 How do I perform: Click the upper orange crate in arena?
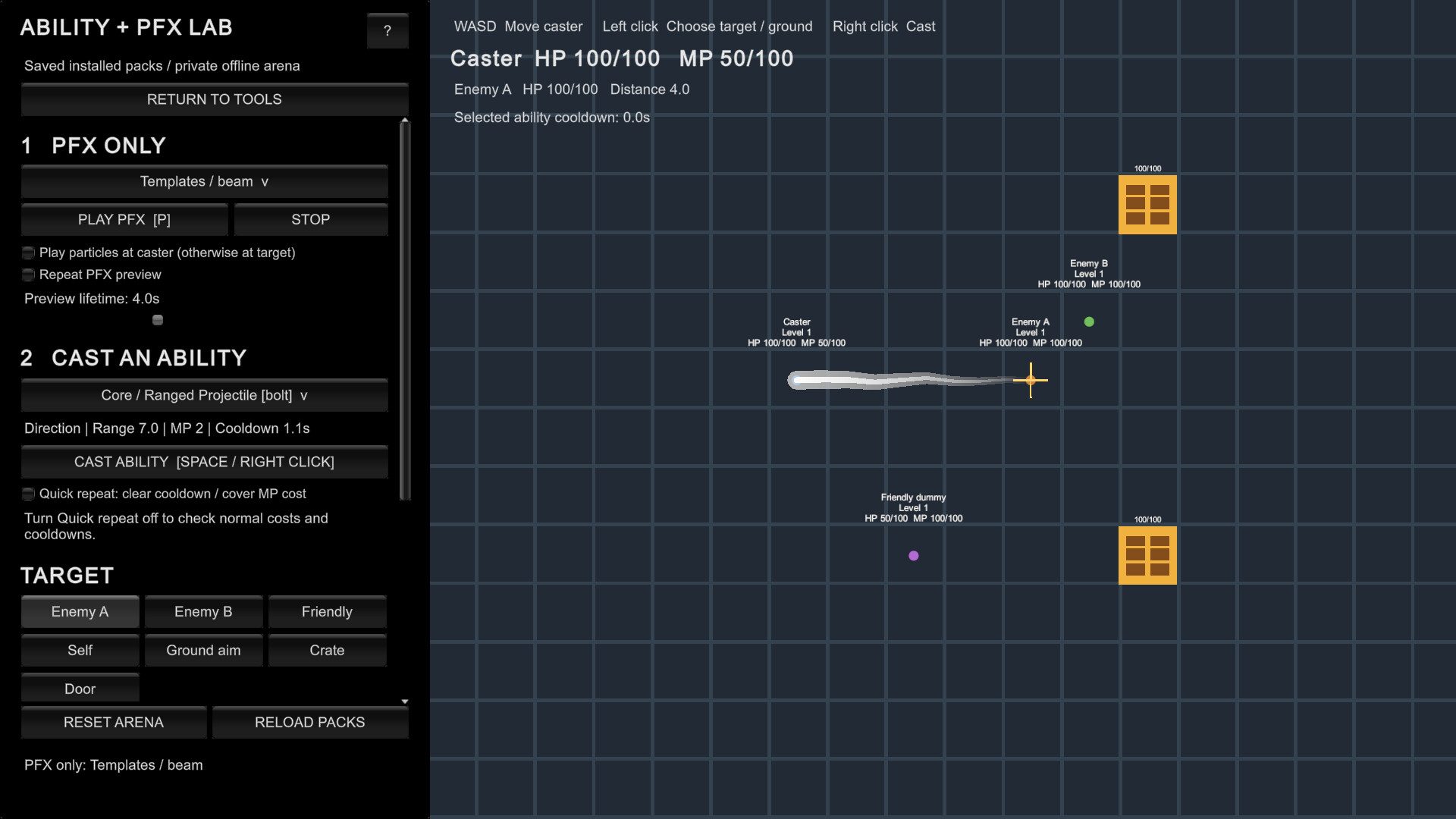click(x=1147, y=205)
